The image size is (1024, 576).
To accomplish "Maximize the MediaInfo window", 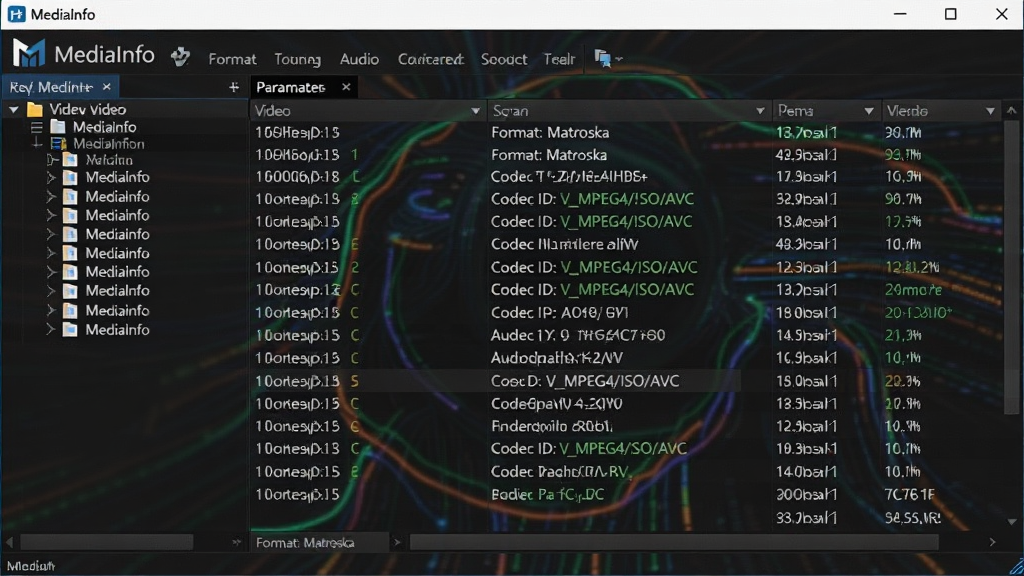I will tap(951, 14).
